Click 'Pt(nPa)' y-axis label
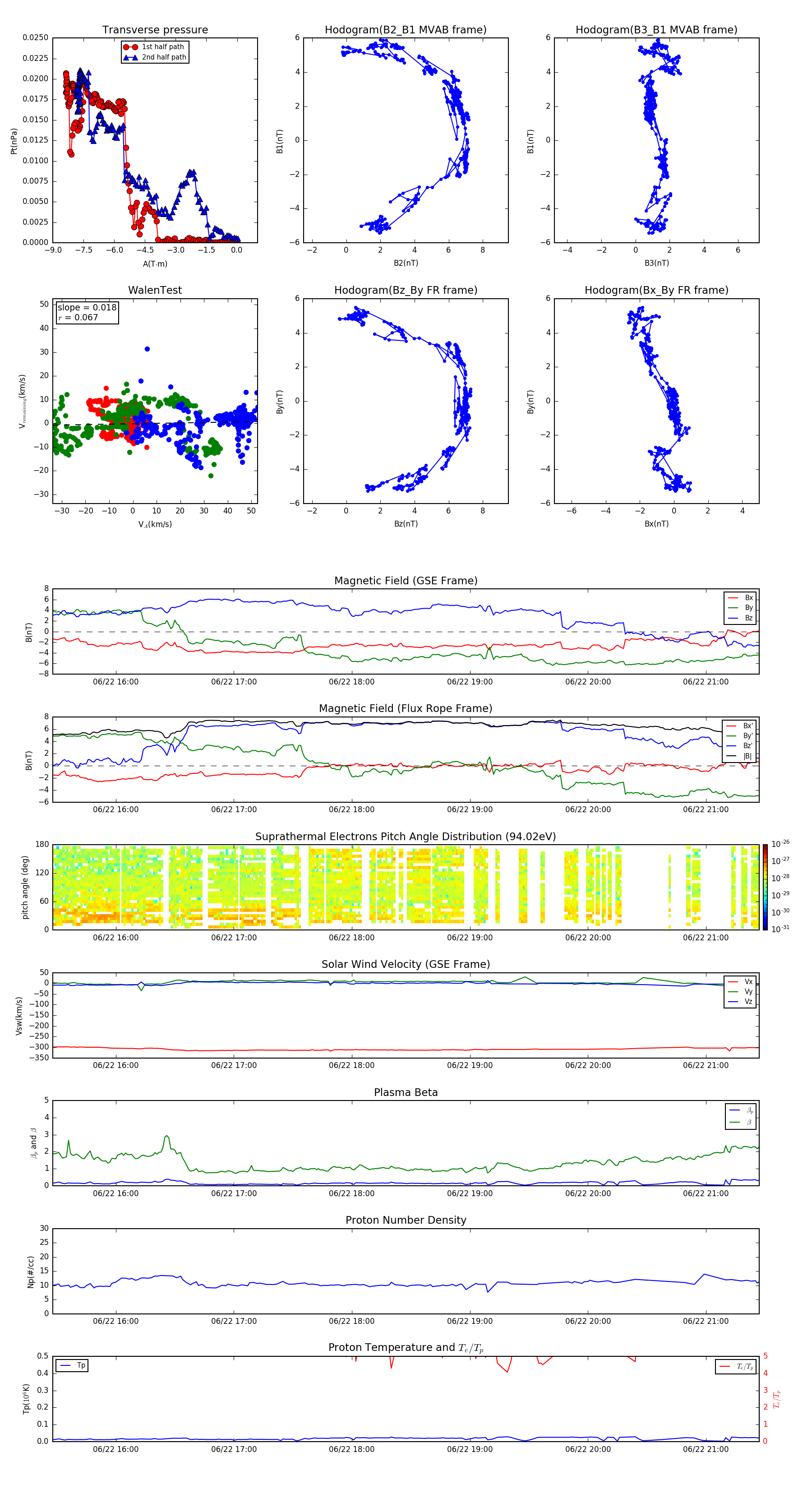This screenshot has height=1489, width=812. click(14, 140)
